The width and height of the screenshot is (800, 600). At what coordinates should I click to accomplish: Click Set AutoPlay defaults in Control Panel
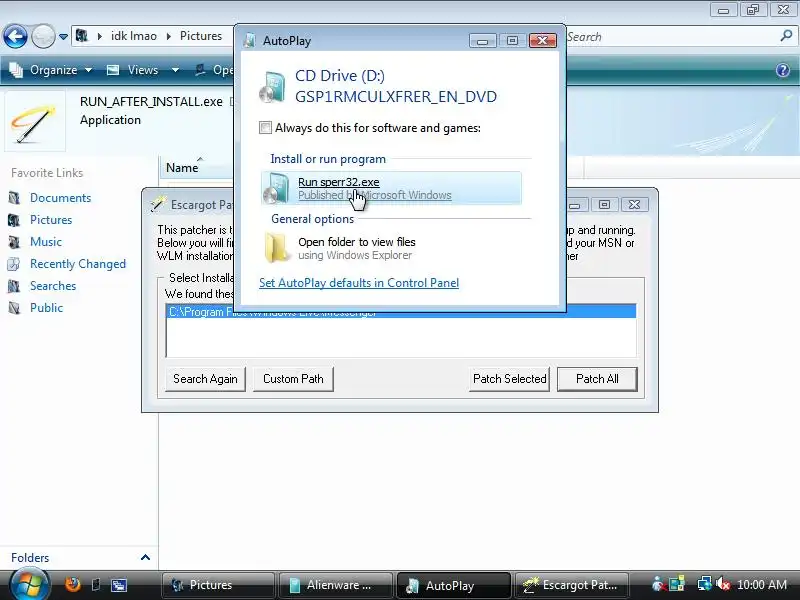(x=359, y=283)
